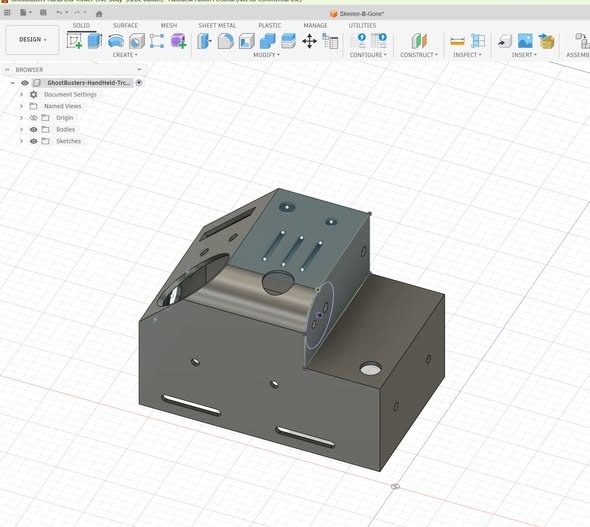Screen dimensions: 590x527
Task: Open the Change Parameters table icon
Action: (x=330, y=41)
